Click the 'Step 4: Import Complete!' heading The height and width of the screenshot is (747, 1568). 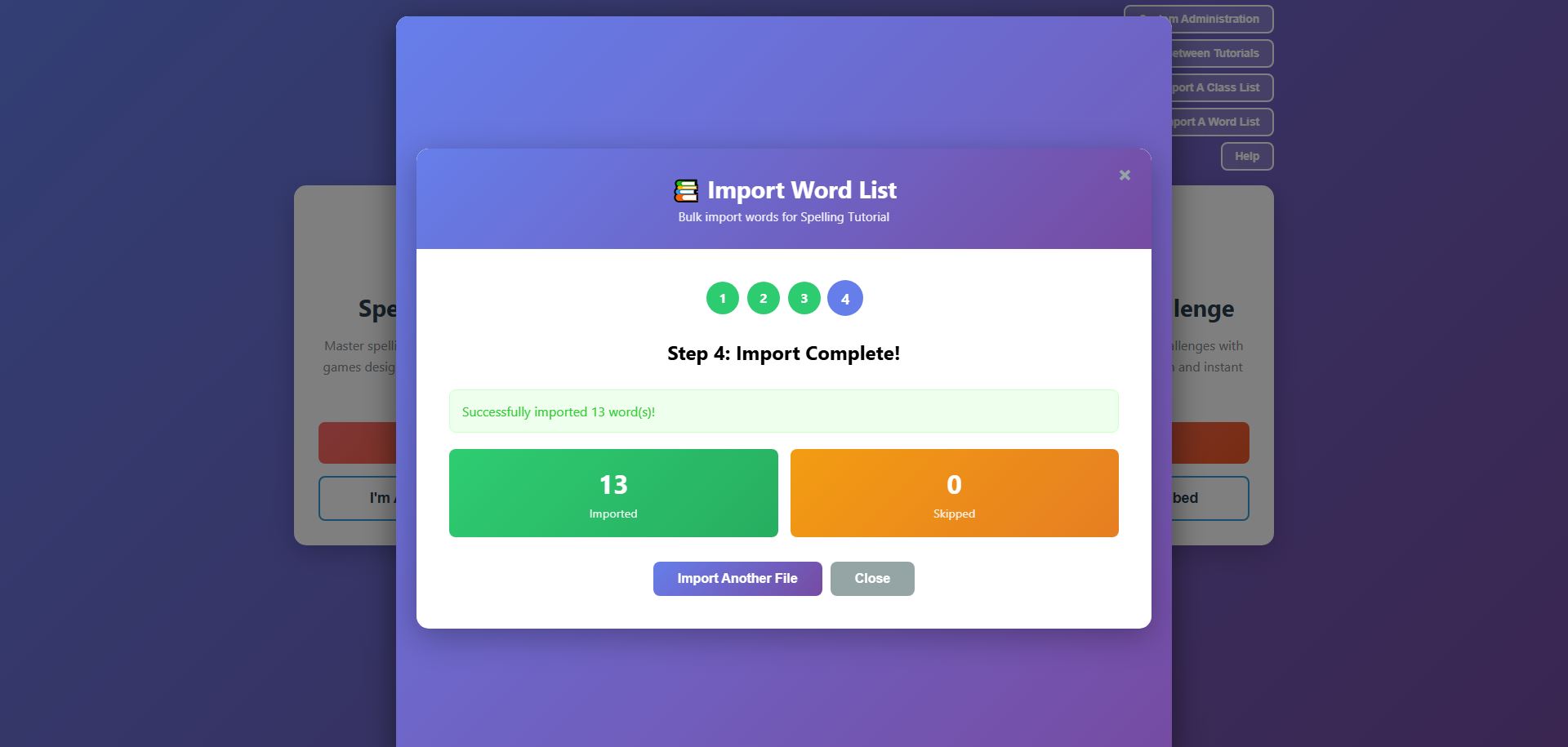pos(783,353)
